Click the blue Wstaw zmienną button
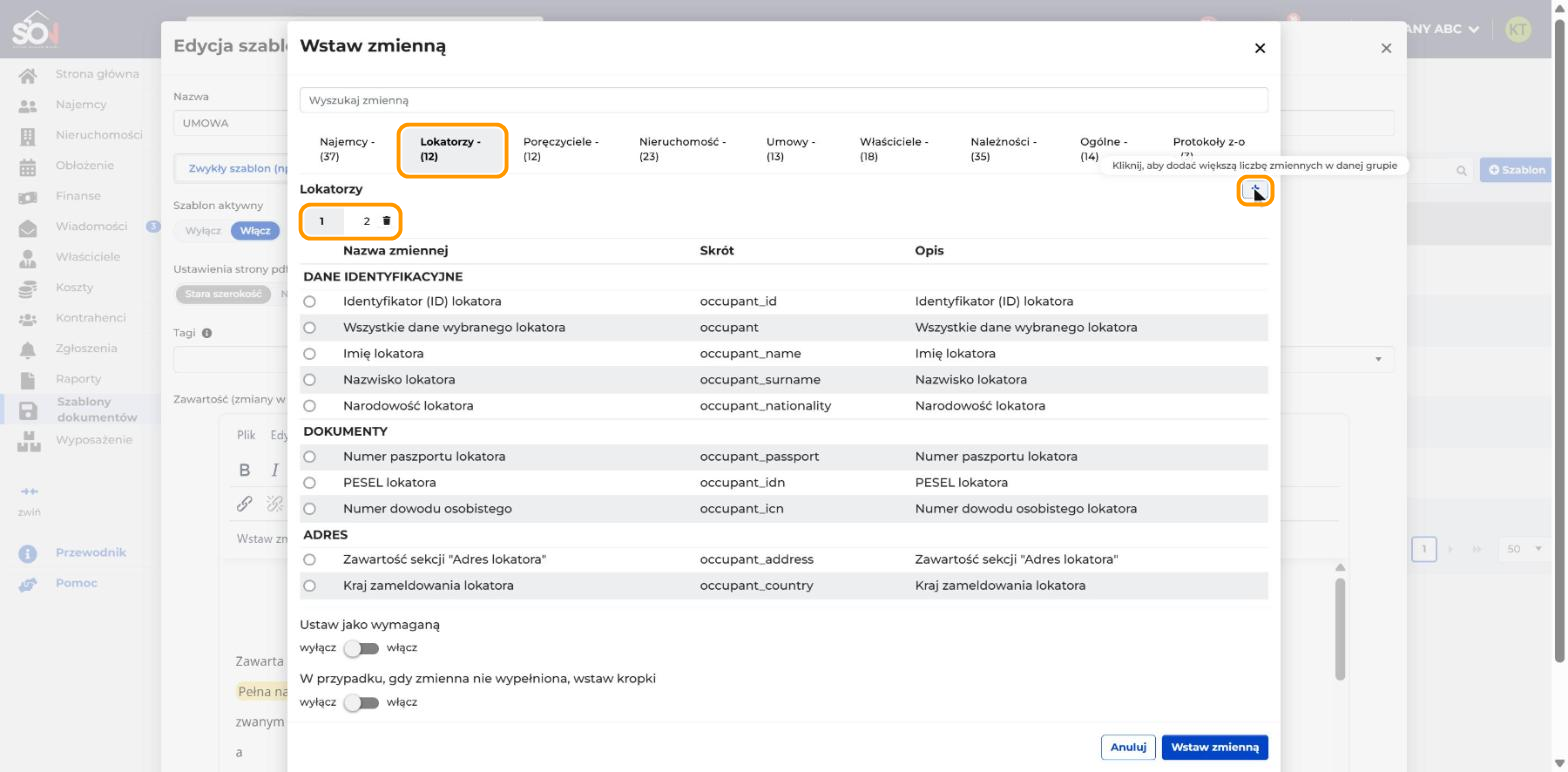 click(x=1215, y=747)
